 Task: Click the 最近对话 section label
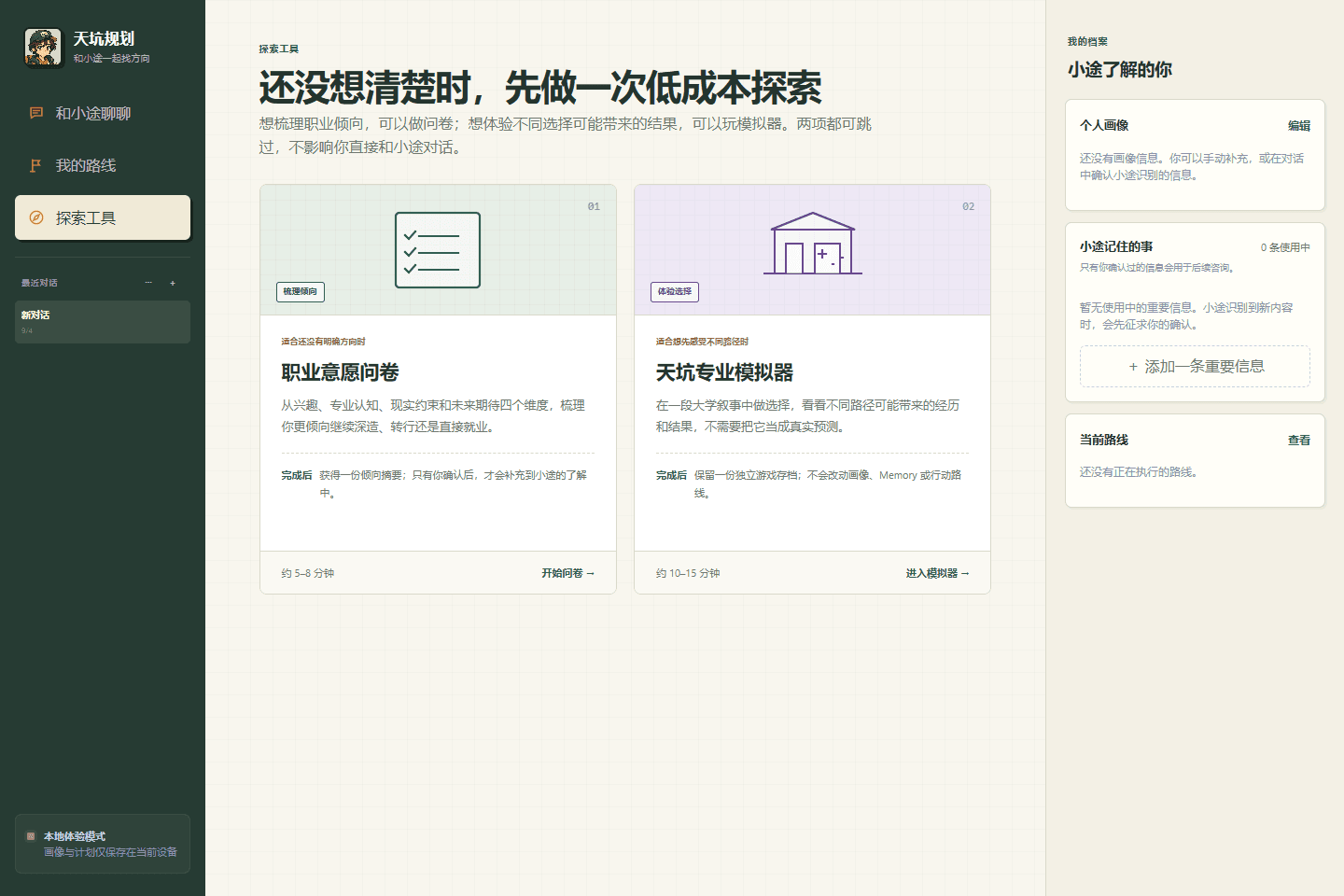pos(39,283)
